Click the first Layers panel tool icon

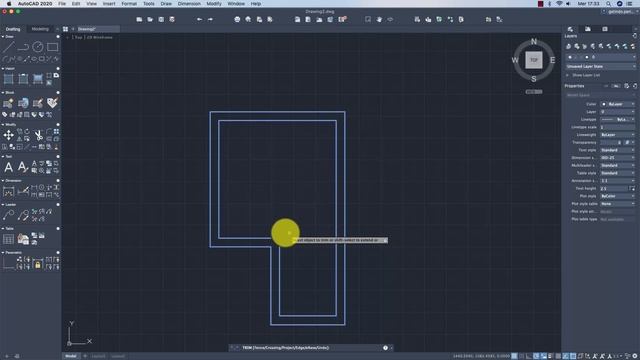tap(568, 46)
